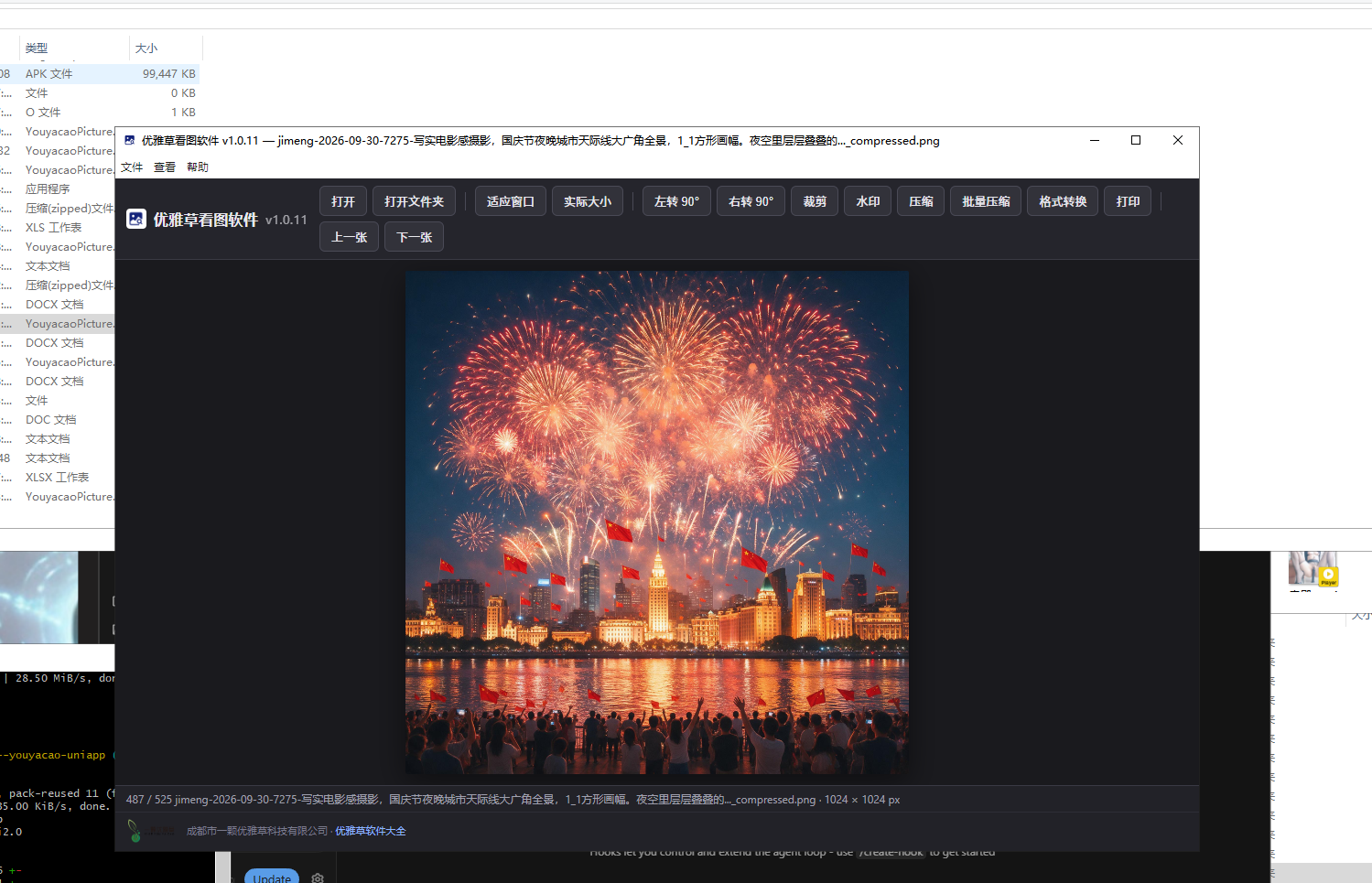Viewport: 1372px width, 883px height.
Task: Select the DOC 文档 row in file explorer
Action: pyautogui.click(x=57, y=420)
